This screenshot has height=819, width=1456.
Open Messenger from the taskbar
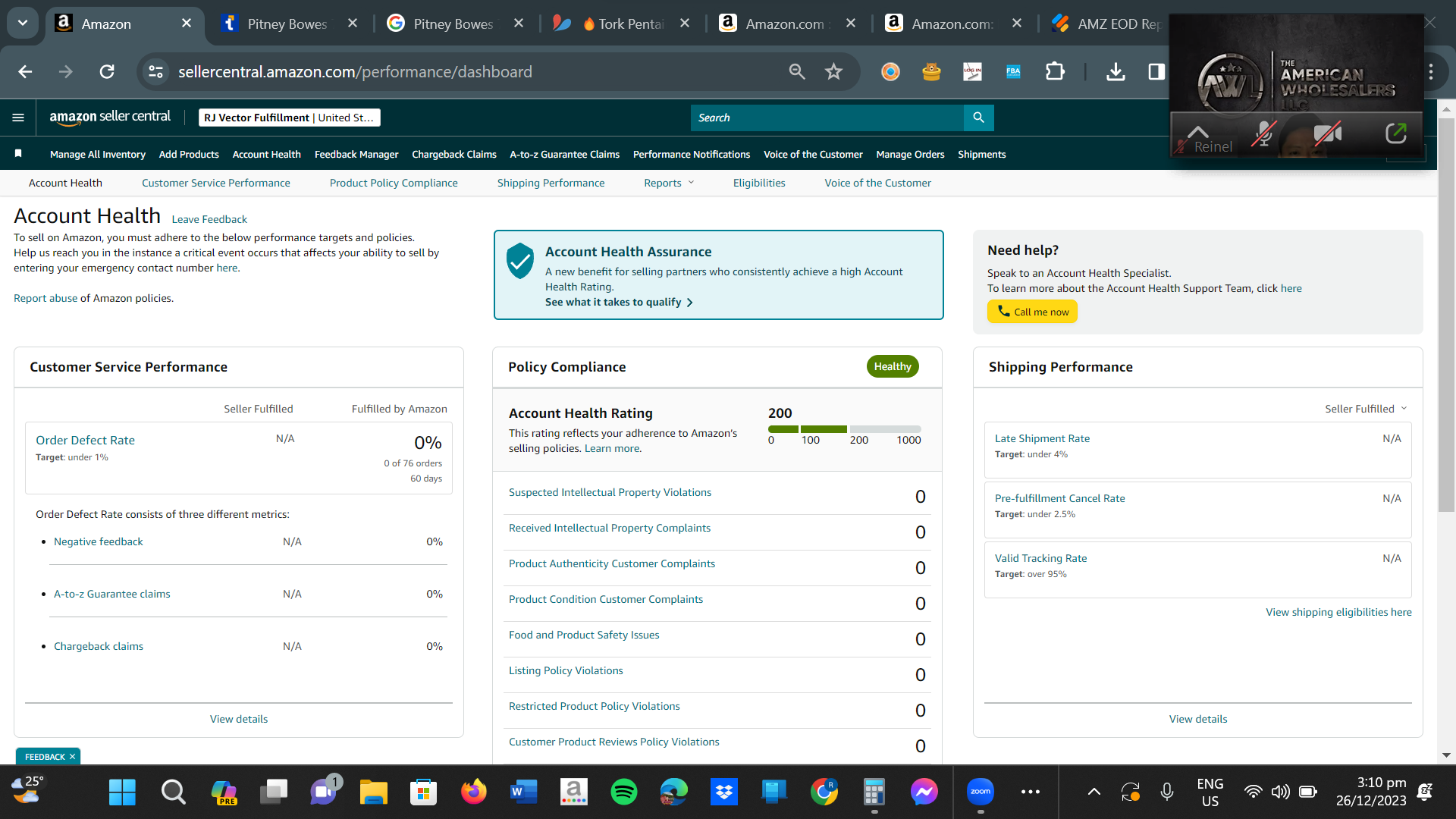tap(924, 792)
